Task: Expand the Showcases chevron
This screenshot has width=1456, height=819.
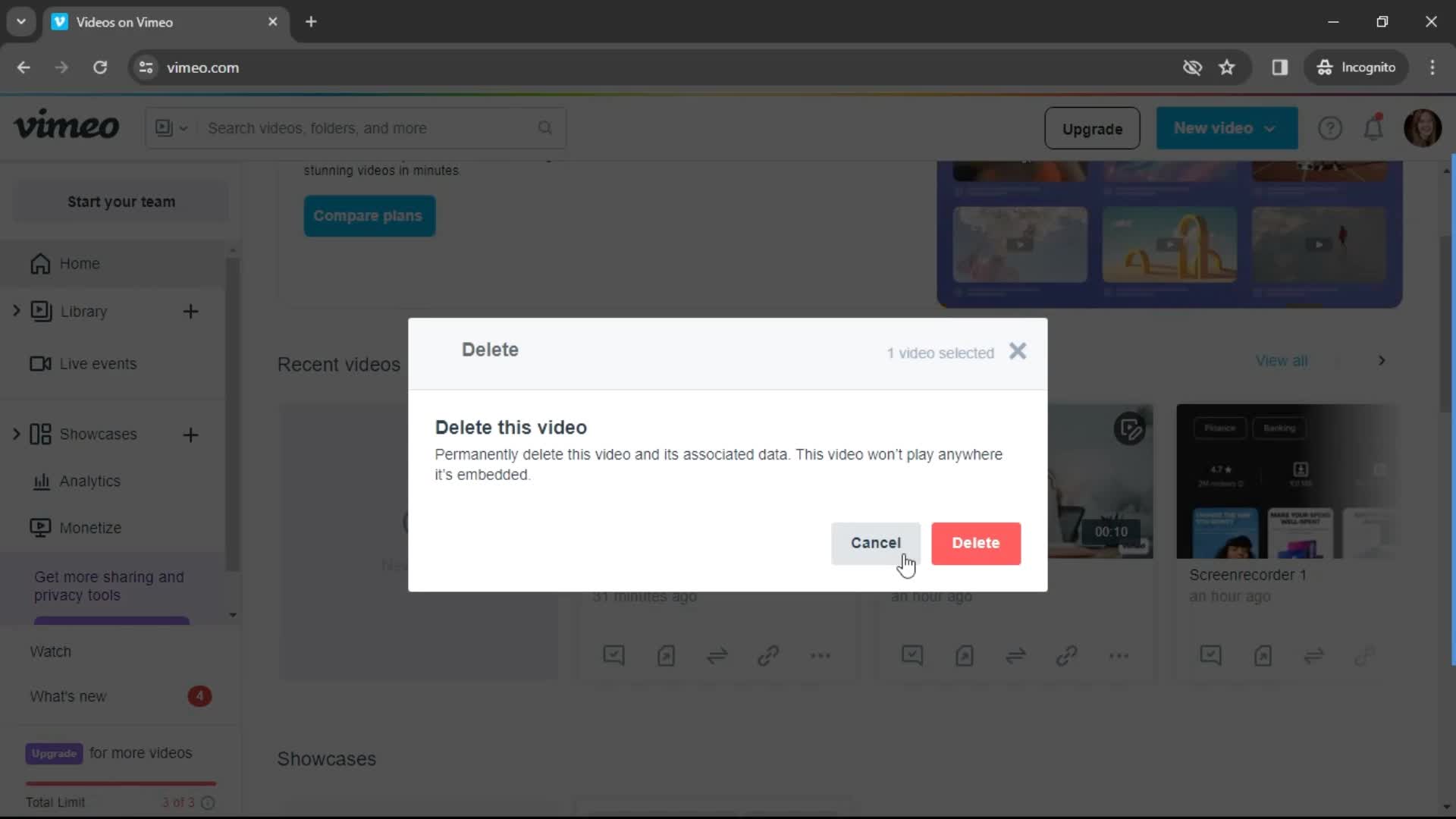Action: tap(16, 435)
